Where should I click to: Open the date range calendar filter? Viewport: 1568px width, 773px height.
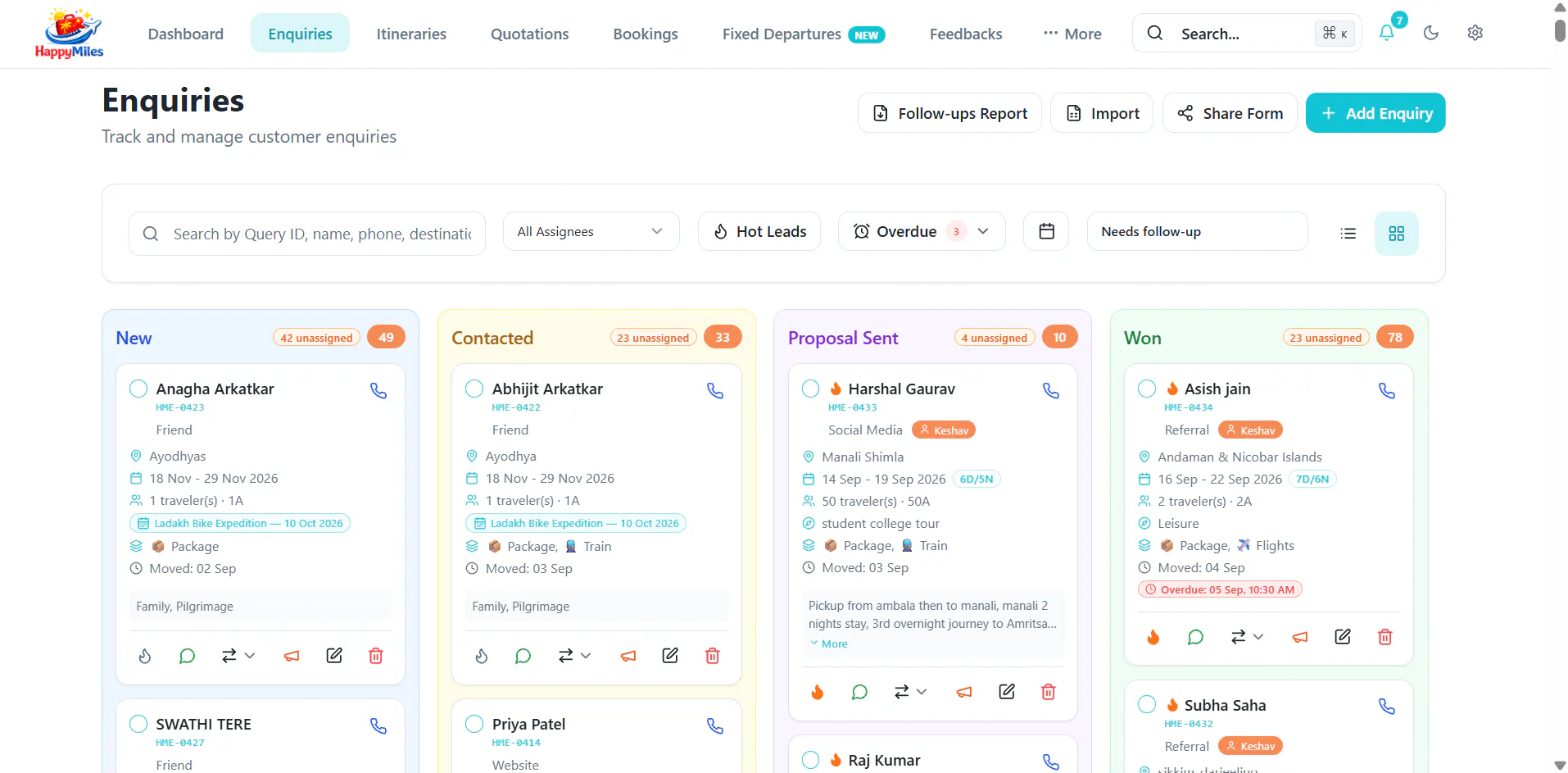pos(1046,231)
